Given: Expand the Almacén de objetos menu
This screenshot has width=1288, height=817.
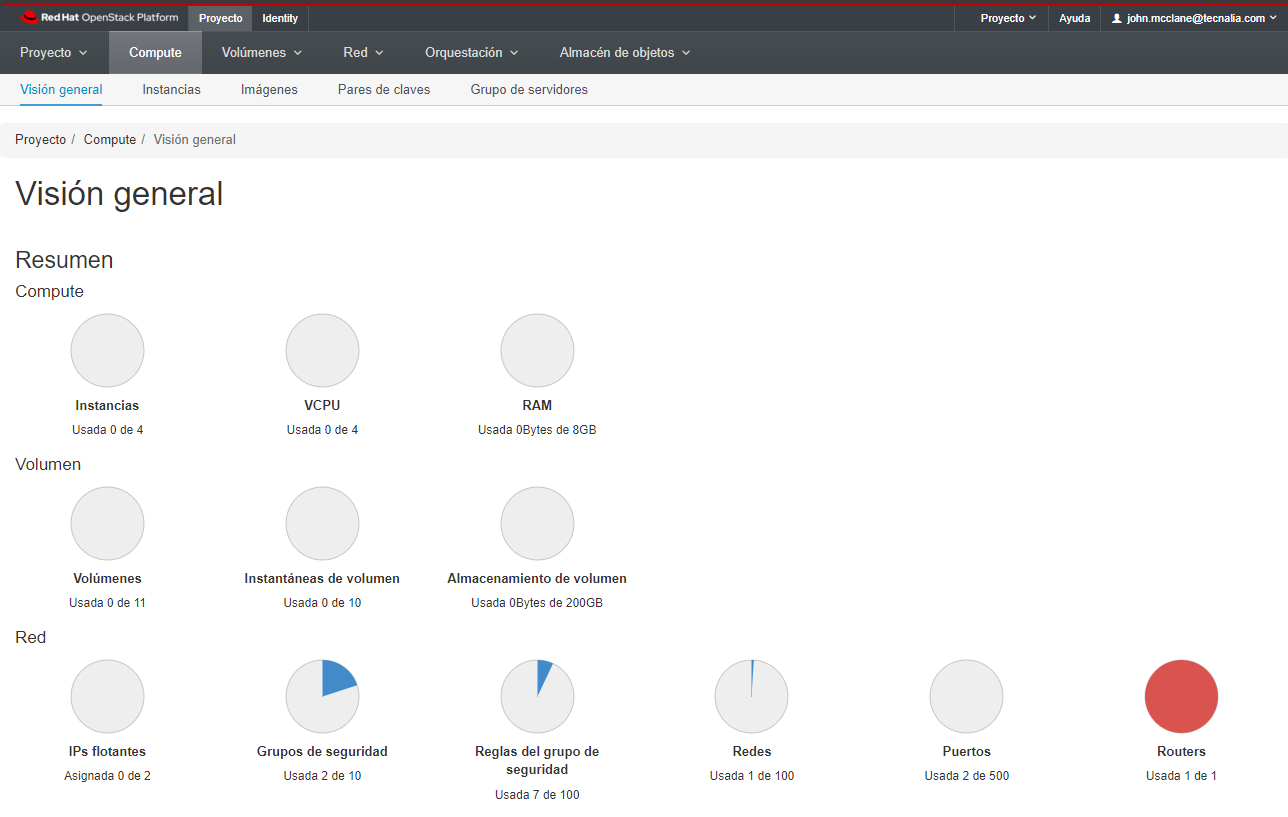Looking at the screenshot, I should pyautogui.click(x=624, y=52).
